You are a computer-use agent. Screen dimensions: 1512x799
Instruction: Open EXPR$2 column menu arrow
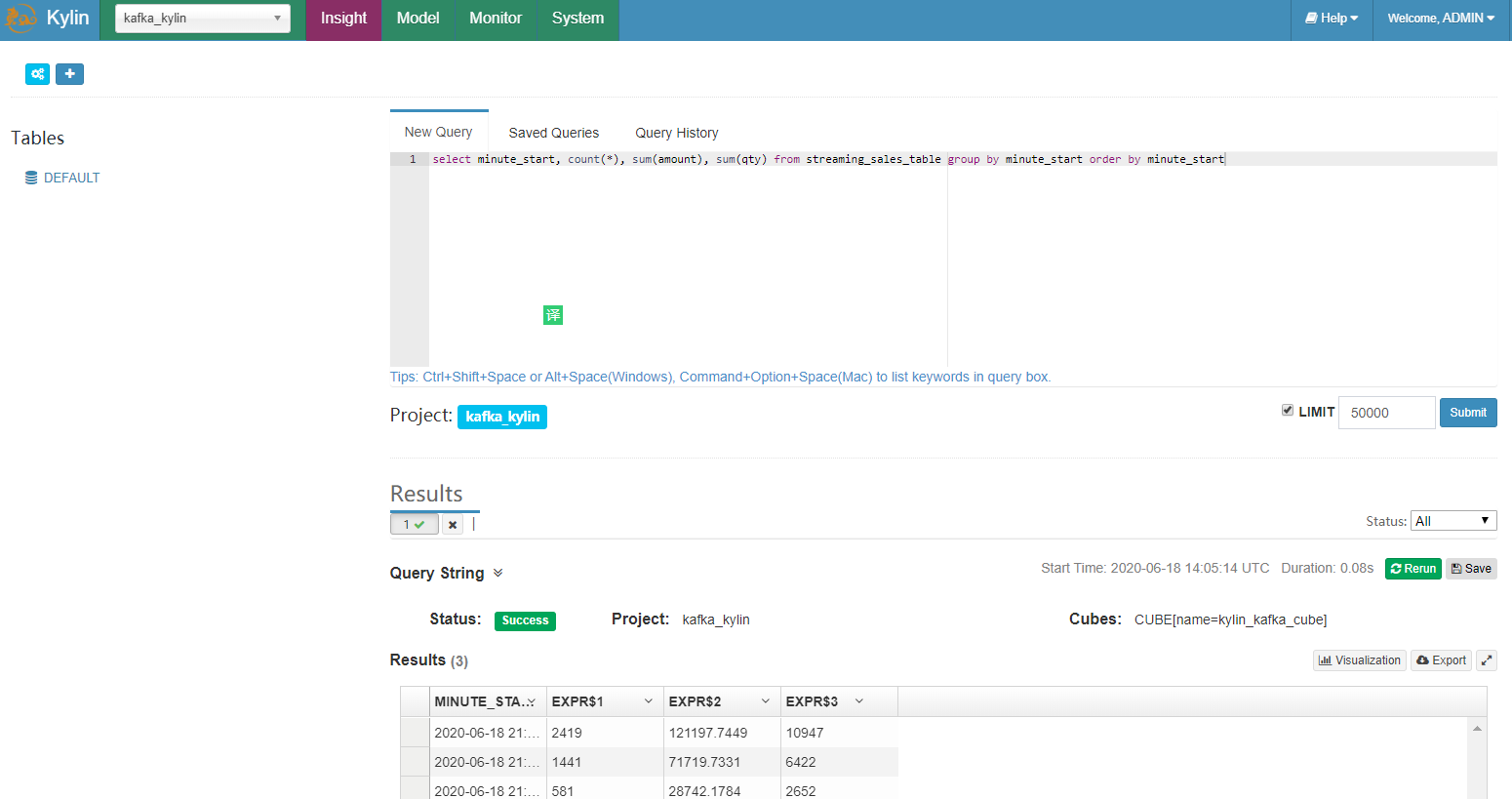pyautogui.click(x=766, y=701)
